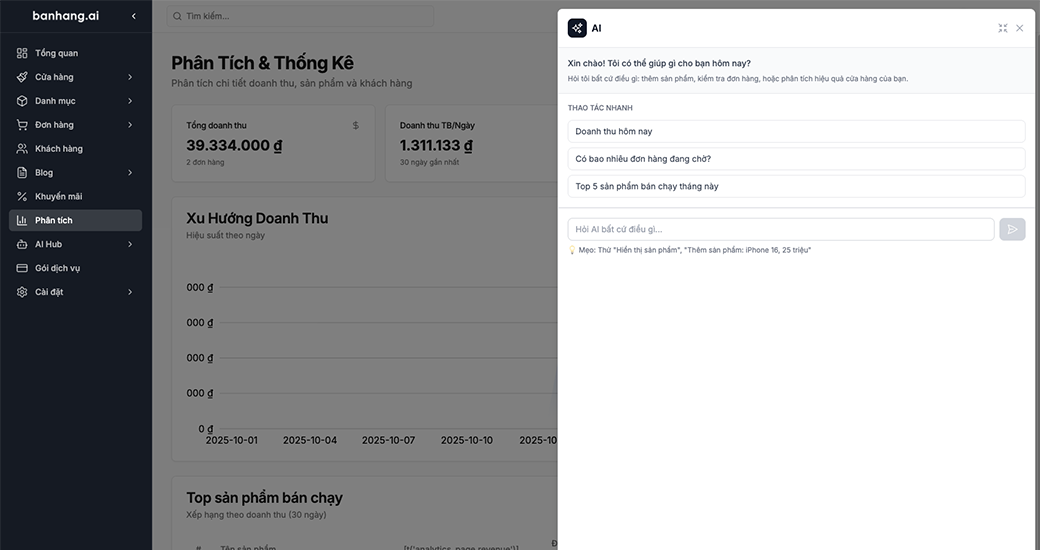Click the Cửa hàng store icon

point(22,77)
